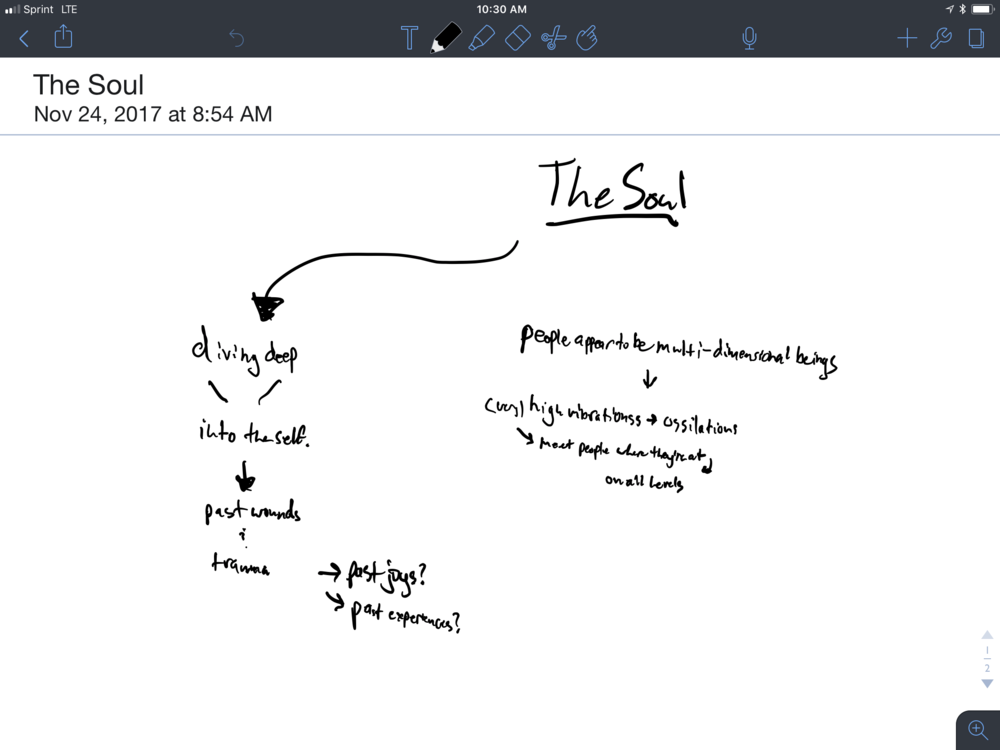Activate the hand pan tool
Screen dimensions: 1000x750
click(588, 39)
